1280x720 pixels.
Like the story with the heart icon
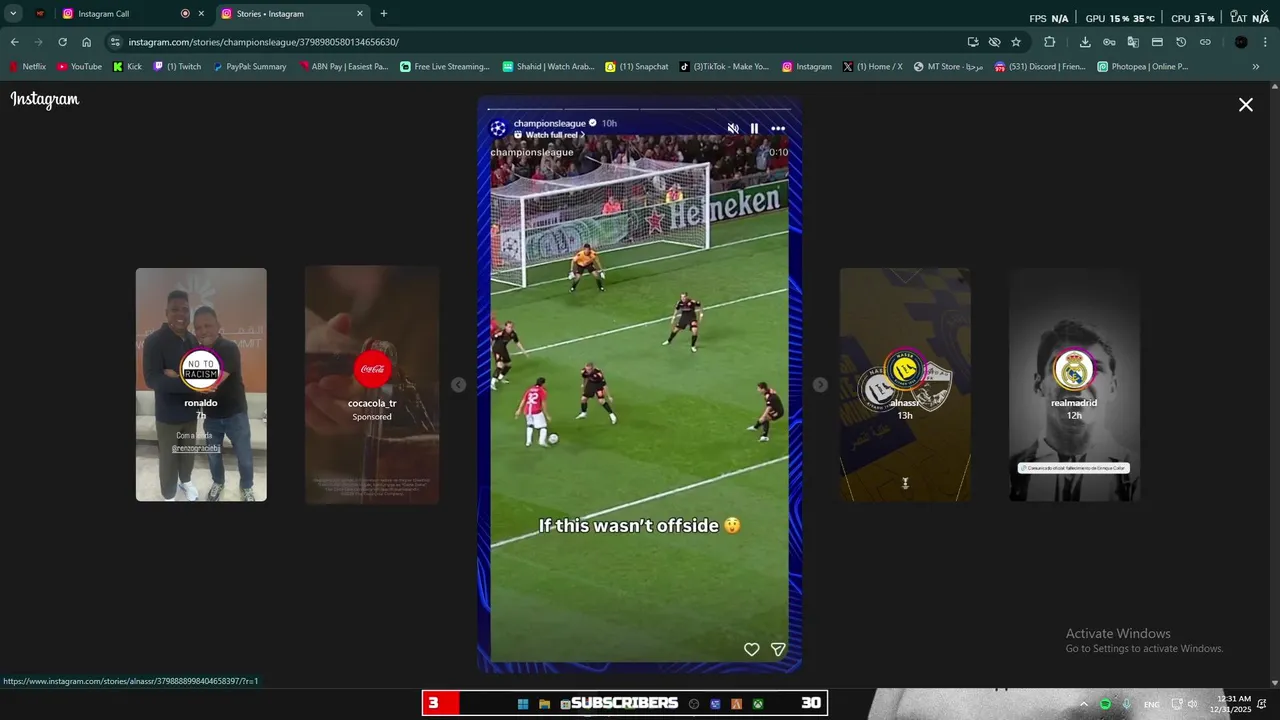[x=751, y=649]
